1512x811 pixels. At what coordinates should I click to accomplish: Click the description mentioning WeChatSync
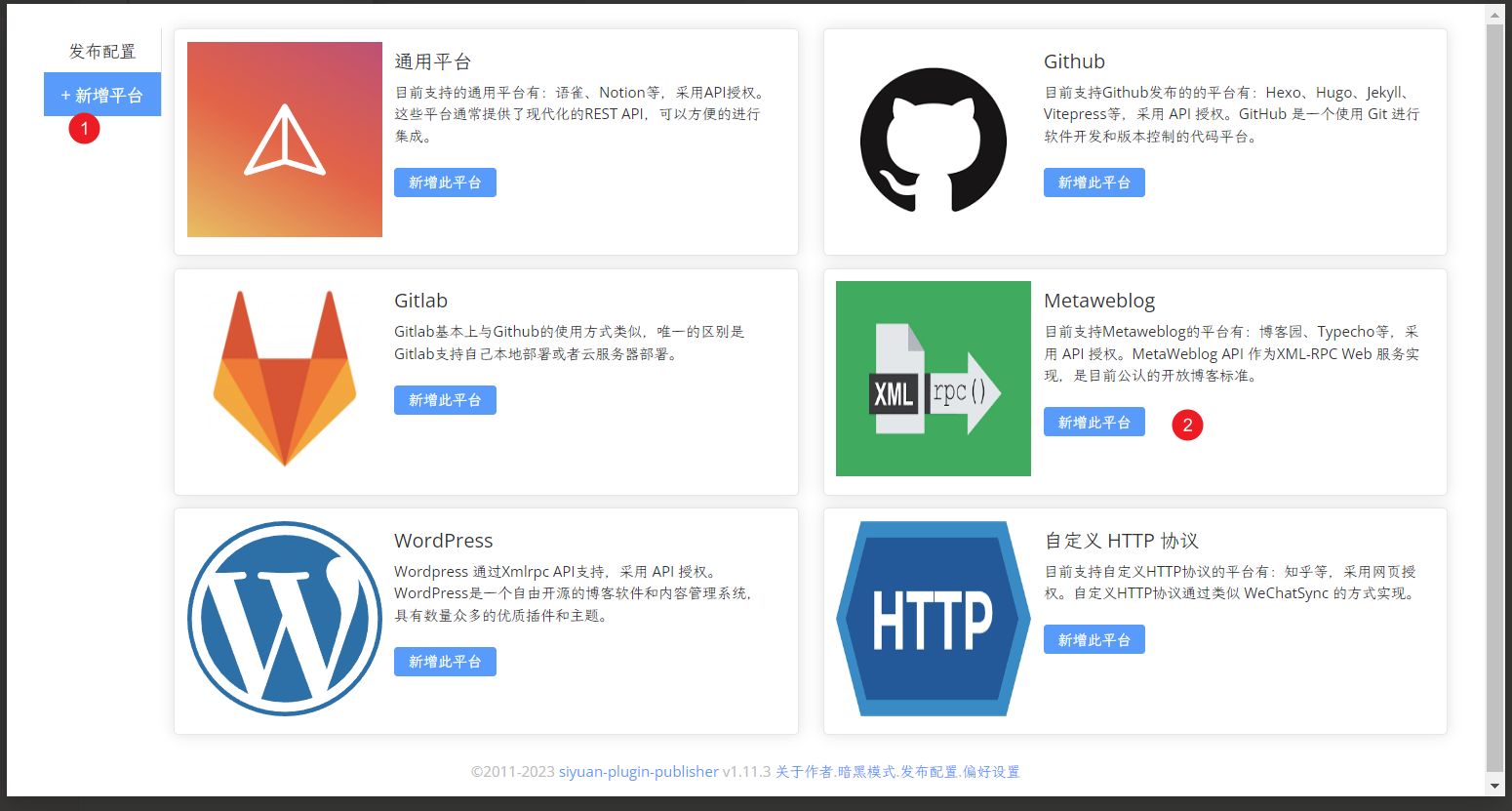click(x=1230, y=583)
